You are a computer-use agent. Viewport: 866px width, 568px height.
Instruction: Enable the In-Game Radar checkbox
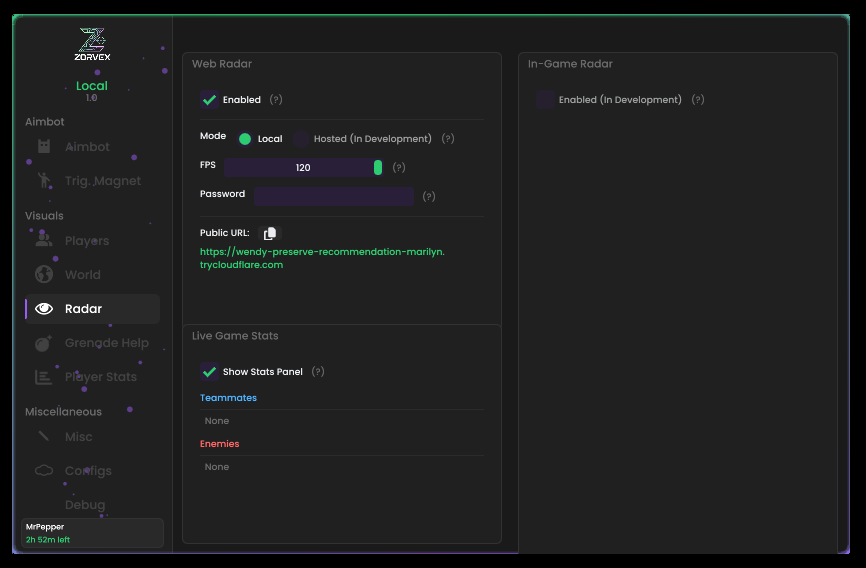tap(545, 100)
